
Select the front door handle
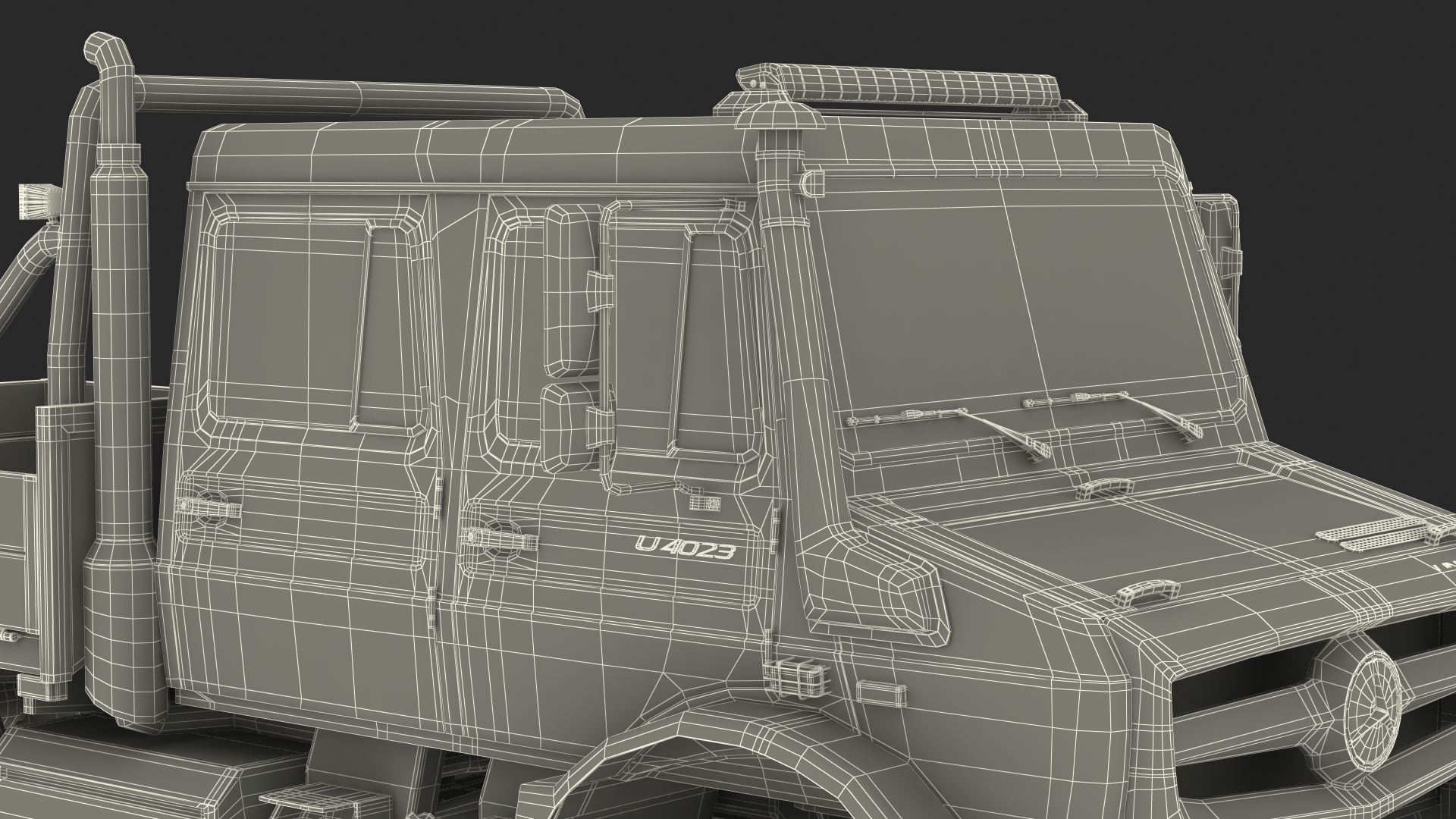point(500,539)
